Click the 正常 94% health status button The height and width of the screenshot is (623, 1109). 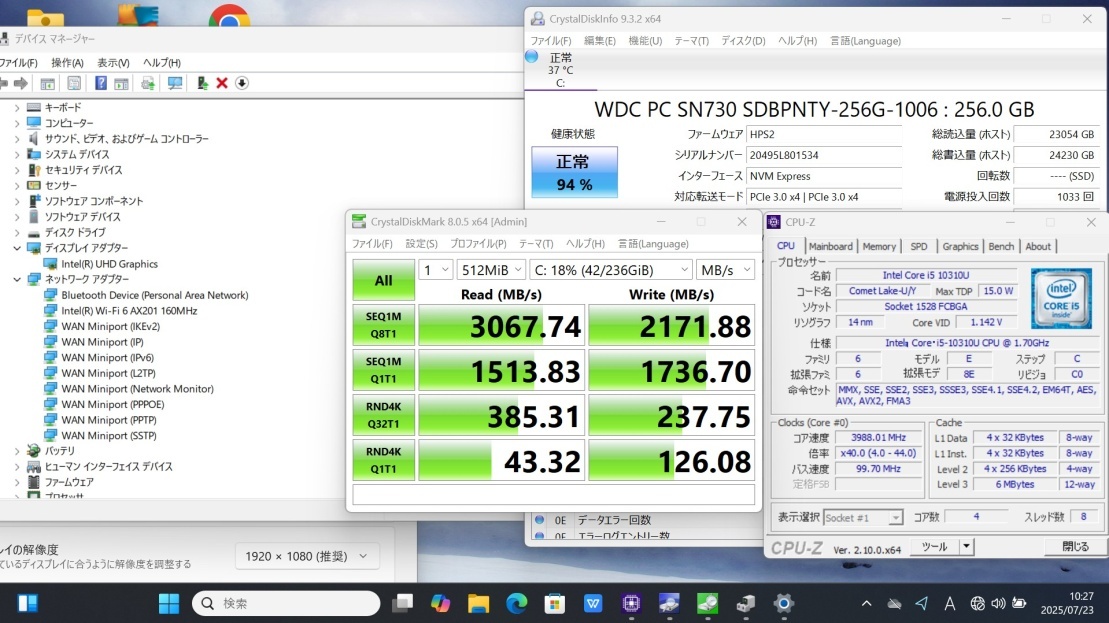click(x=574, y=173)
